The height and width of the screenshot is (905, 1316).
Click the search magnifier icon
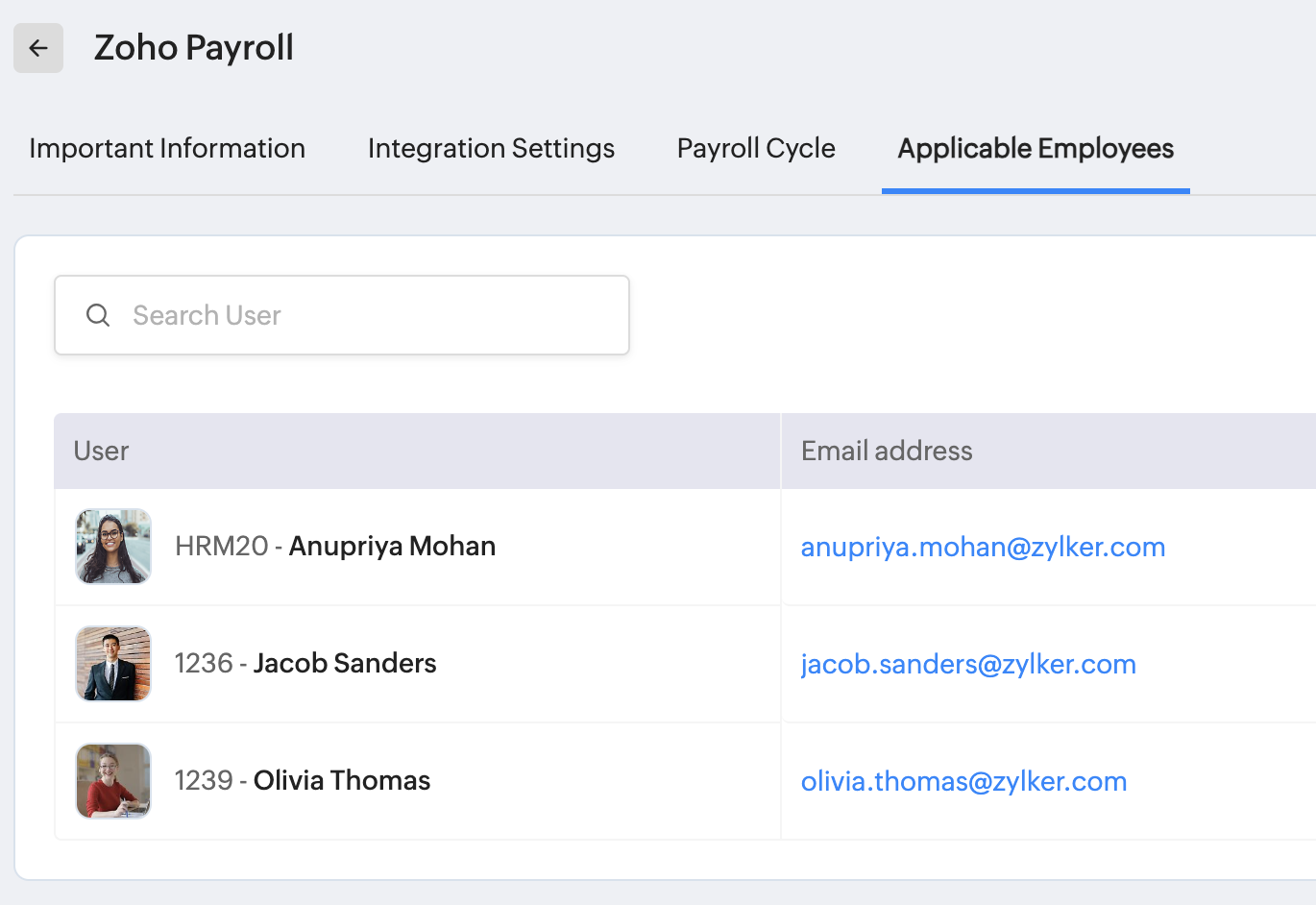click(98, 315)
